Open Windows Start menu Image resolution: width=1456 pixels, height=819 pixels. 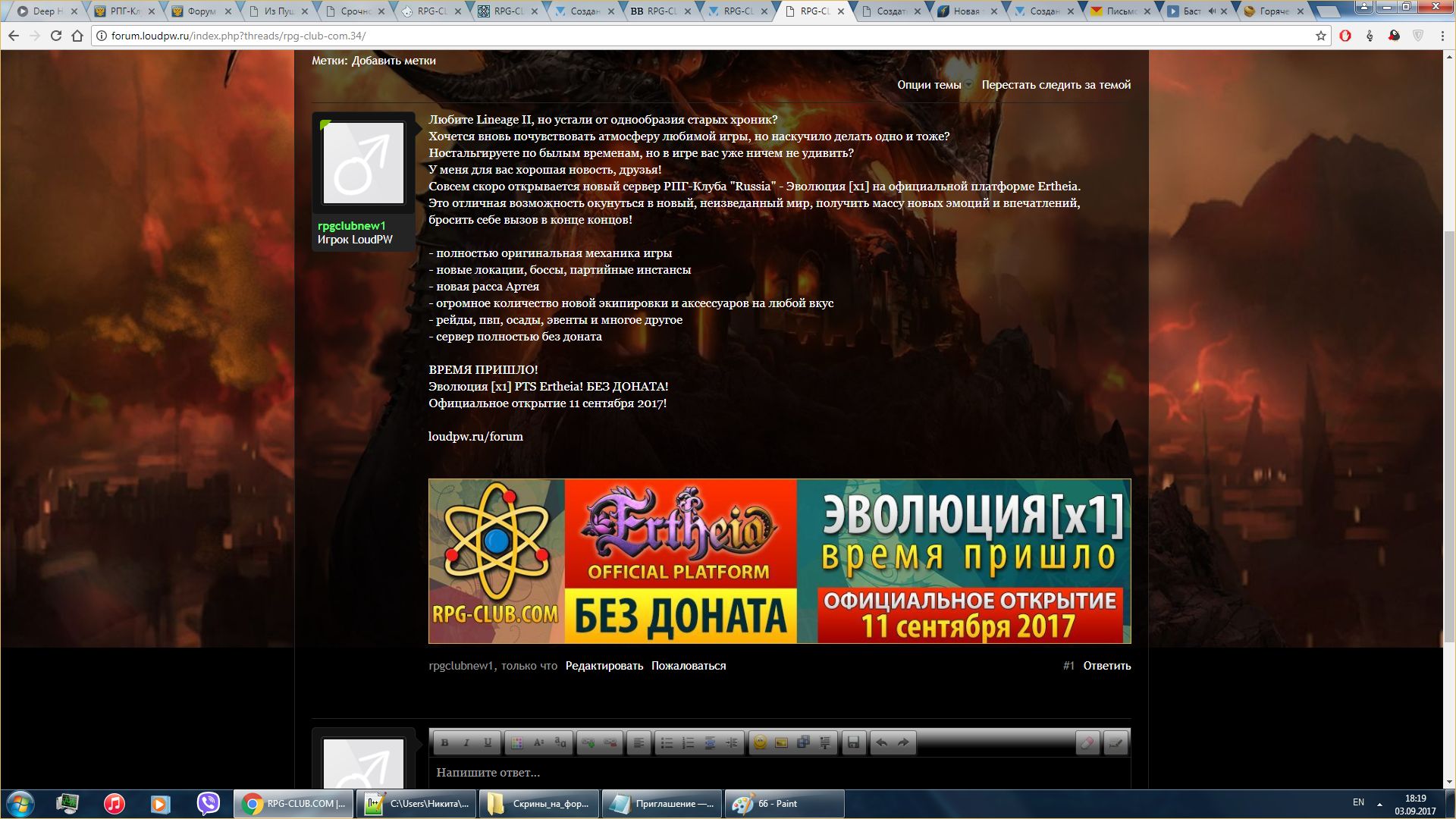coord(20,804)
